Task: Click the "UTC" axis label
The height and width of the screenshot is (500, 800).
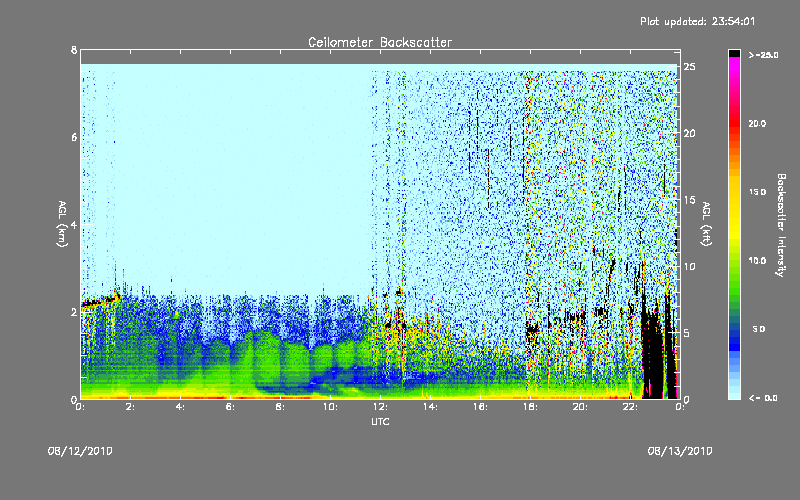Action: (x=380, y=421)
